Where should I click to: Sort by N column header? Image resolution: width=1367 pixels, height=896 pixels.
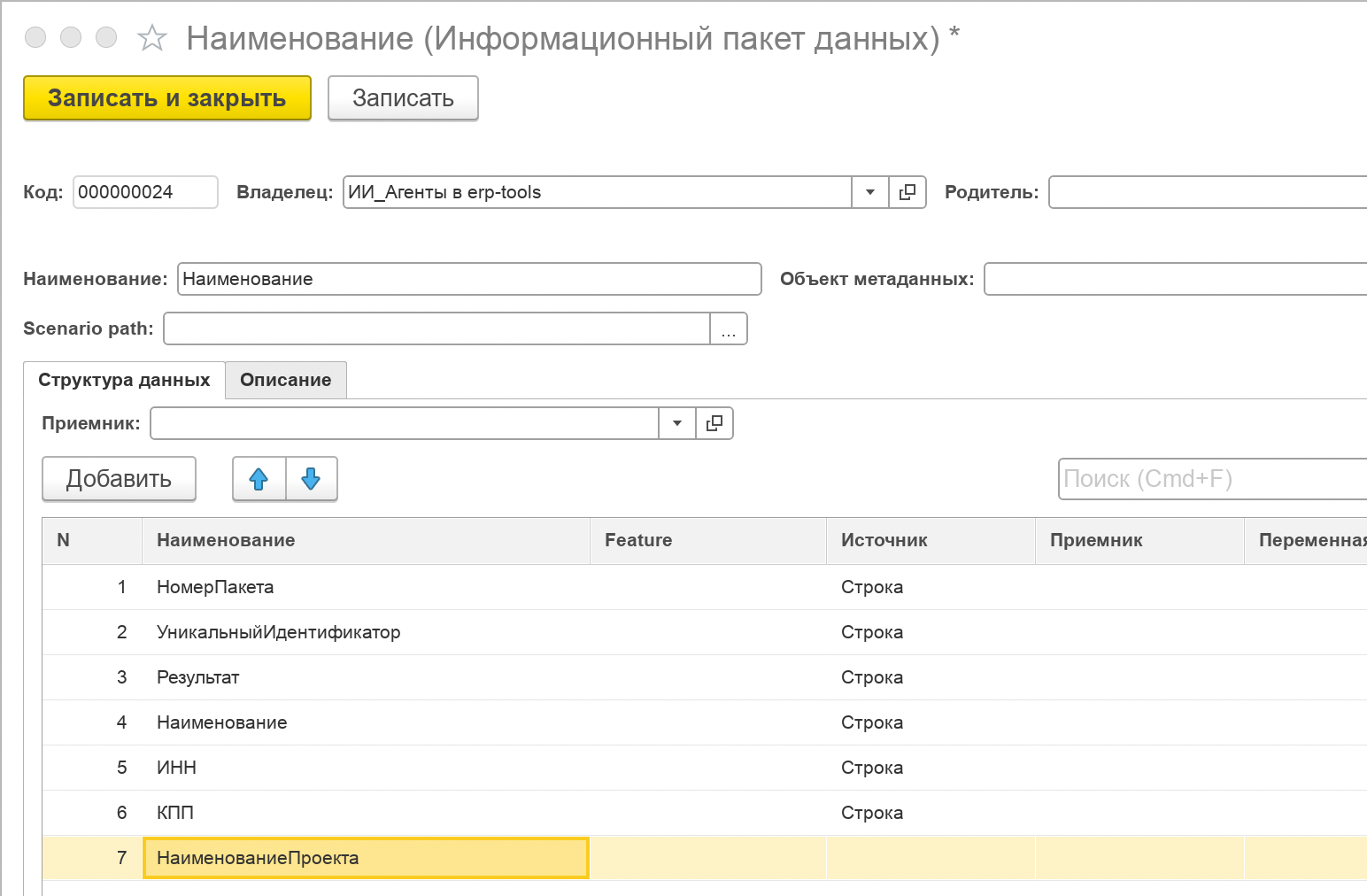click(92, 540)
